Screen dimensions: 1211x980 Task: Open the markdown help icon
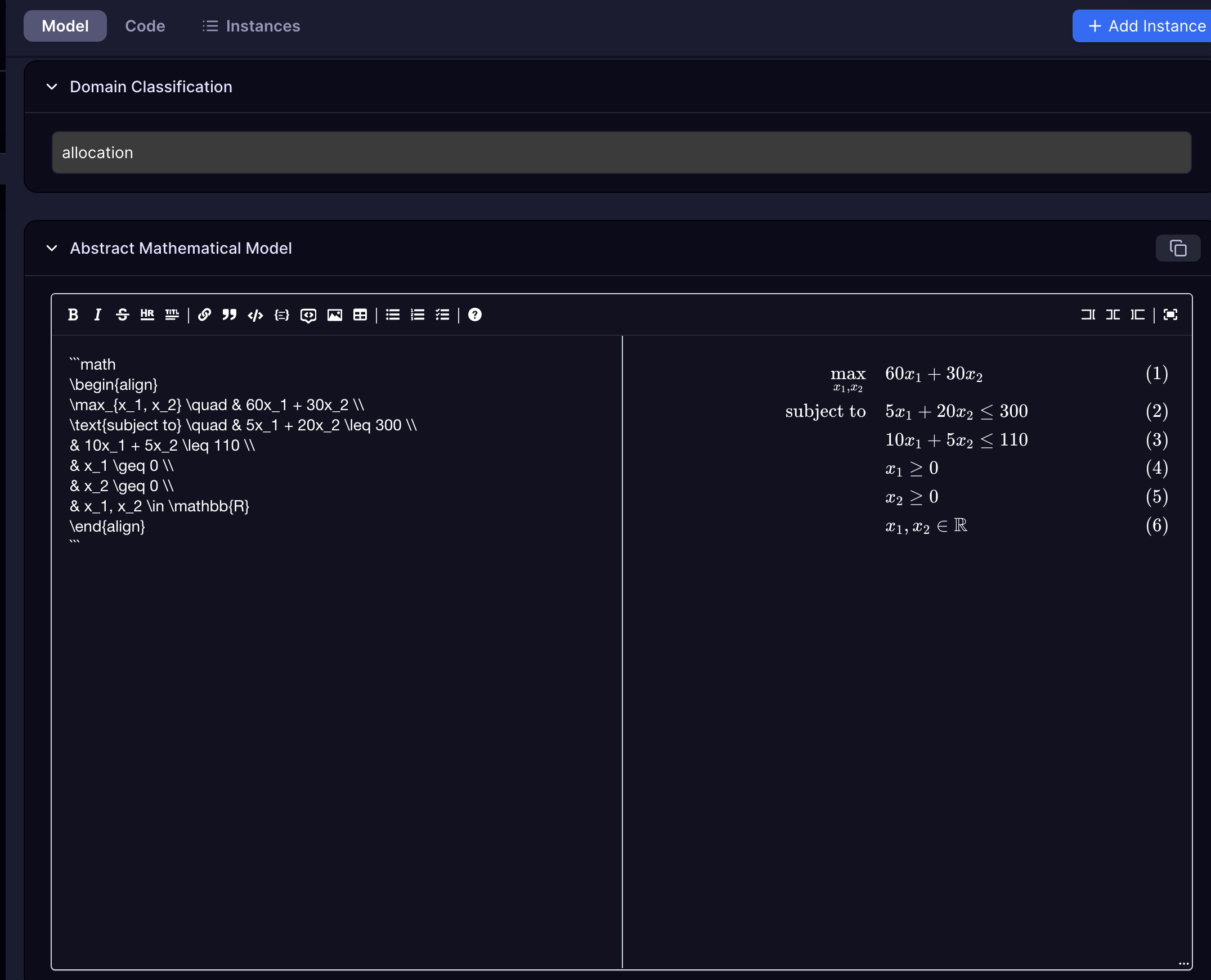(x=475, y=314)
